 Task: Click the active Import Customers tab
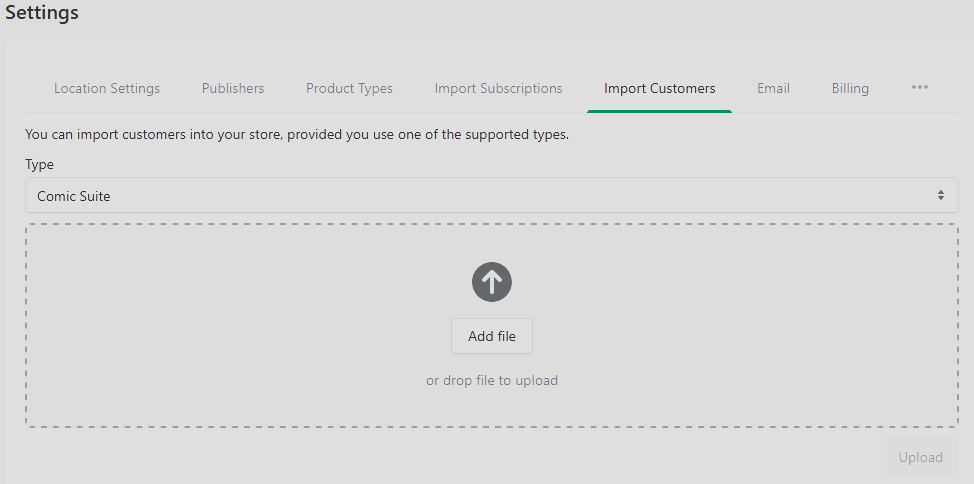pyautogui.click(x=660, y=88)
